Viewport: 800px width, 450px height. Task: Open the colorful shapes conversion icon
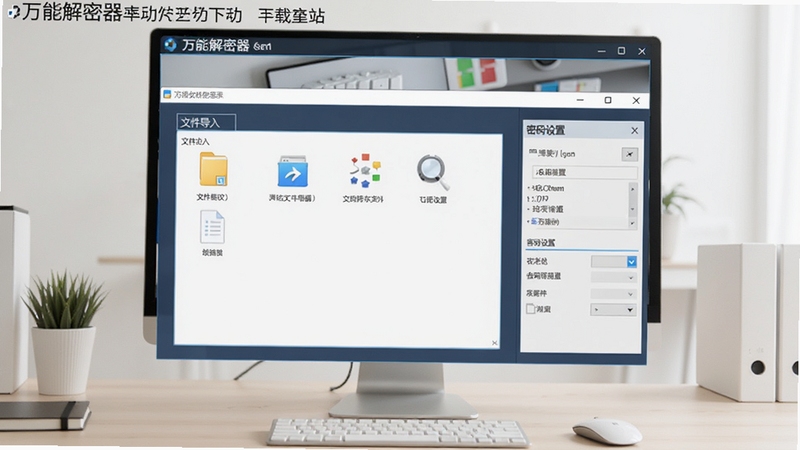point(365,170)
